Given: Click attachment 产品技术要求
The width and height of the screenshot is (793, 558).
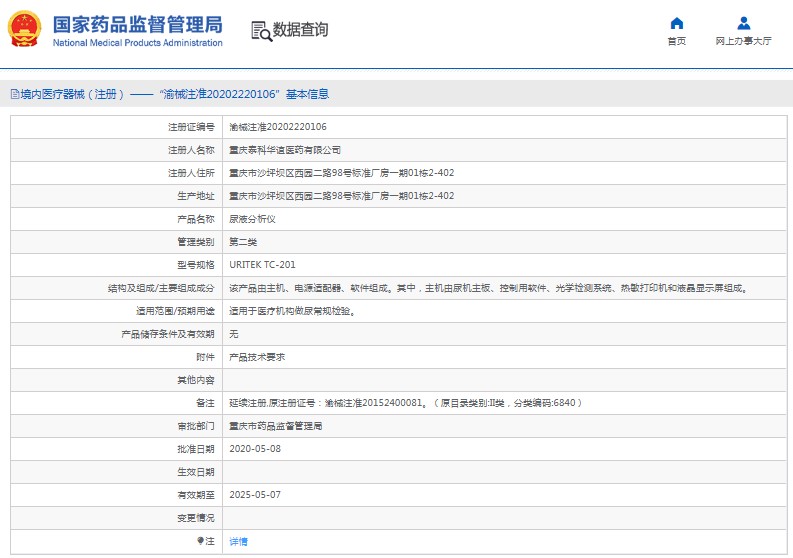Looking at the screenshot, I should (257, 357).
